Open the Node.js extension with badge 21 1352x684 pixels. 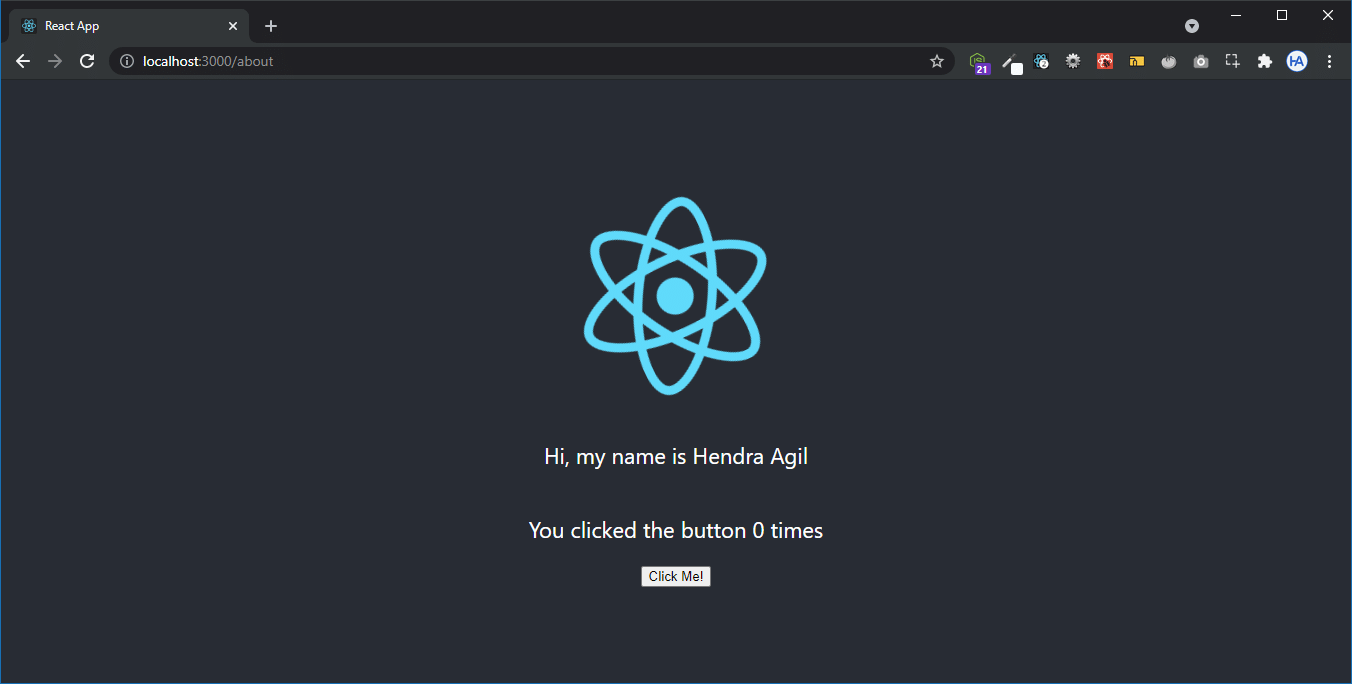coord(978,62)
